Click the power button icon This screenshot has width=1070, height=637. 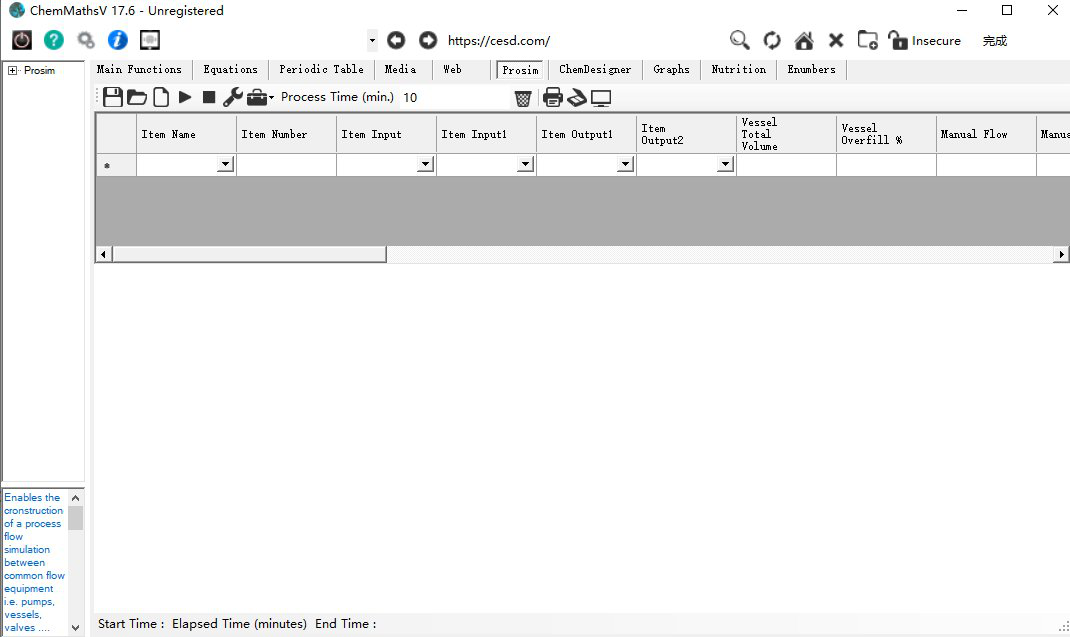coord(22,40)
